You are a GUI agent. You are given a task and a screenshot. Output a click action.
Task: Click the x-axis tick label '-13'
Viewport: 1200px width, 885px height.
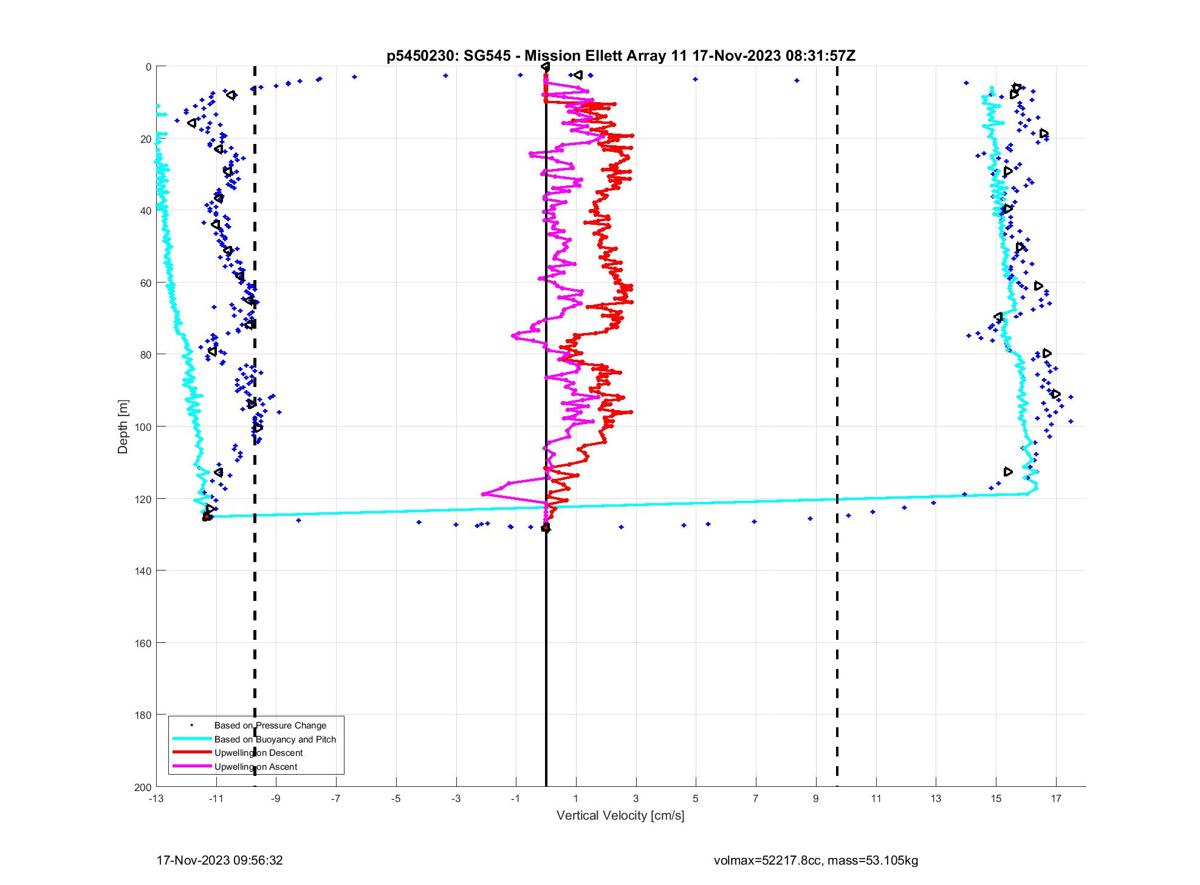pos(156,799)
